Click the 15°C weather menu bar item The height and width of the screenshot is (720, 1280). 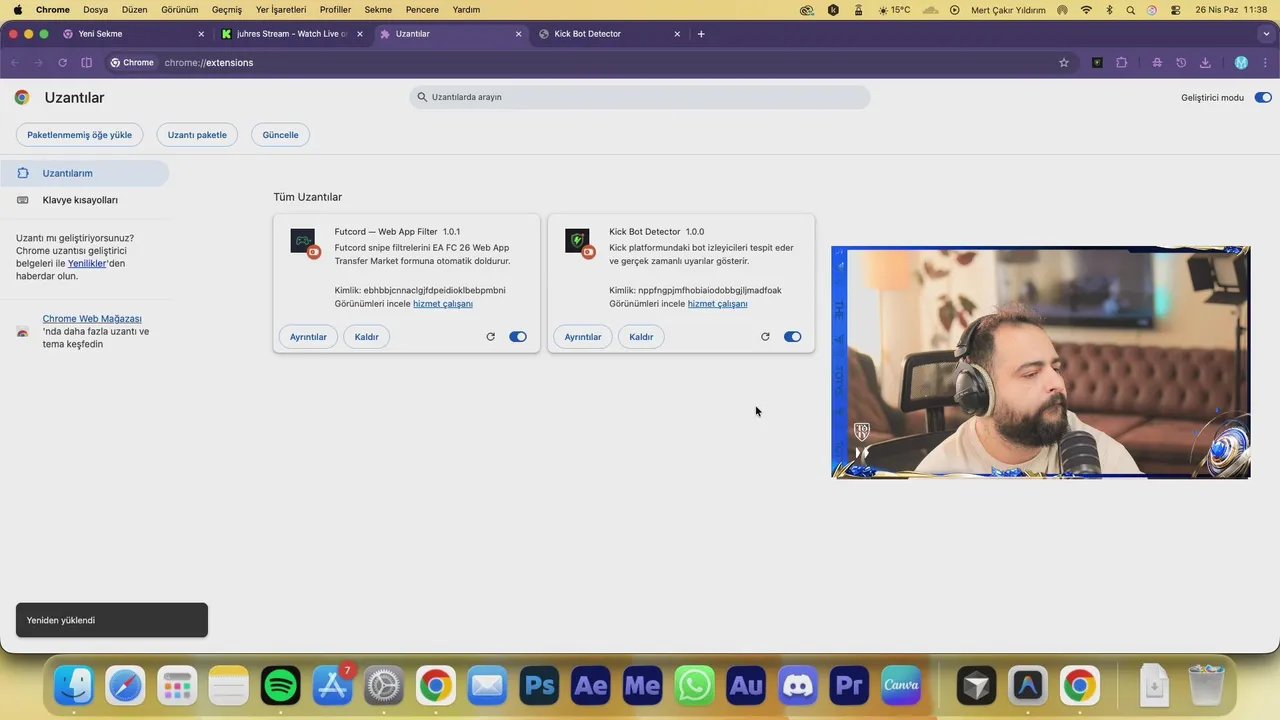click(894, 10)
